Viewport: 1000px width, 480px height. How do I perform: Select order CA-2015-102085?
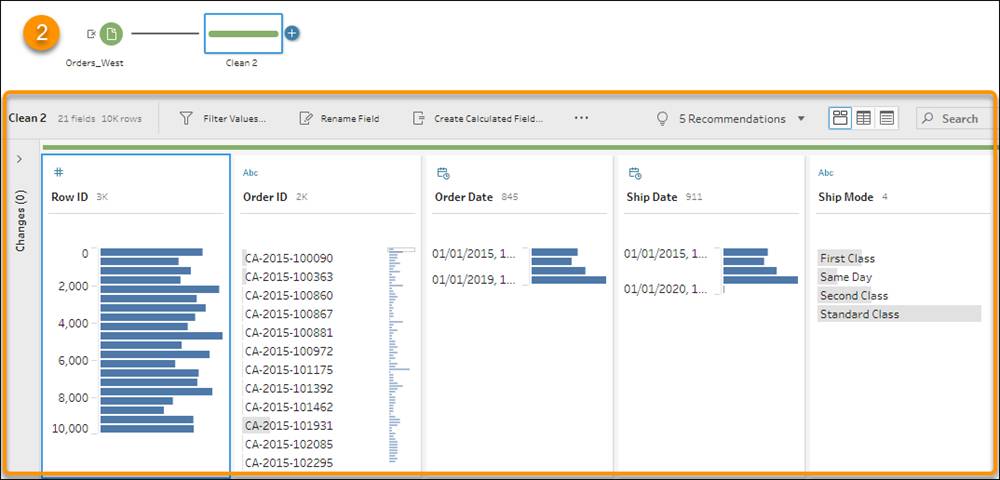[289, 444]
